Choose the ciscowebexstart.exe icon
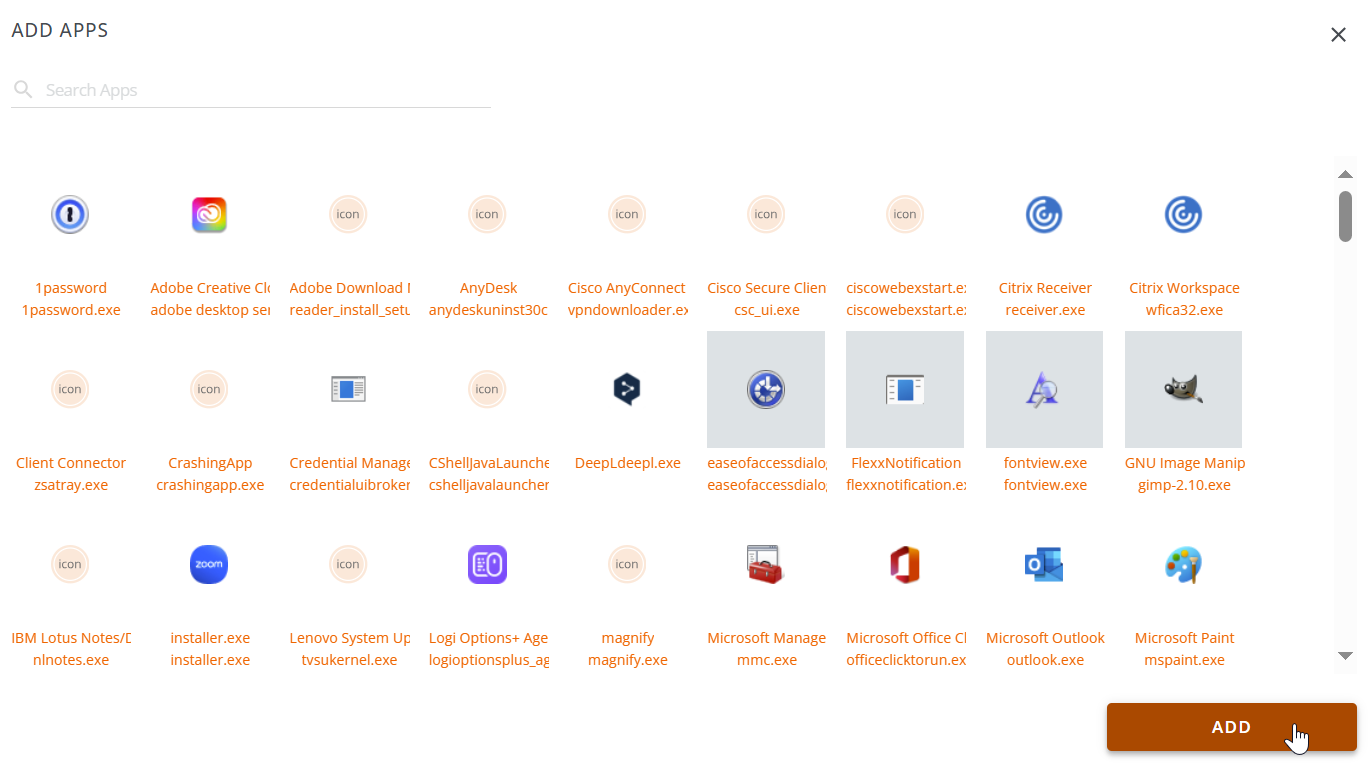This screenshot has height=768, width=1371. 905,214
